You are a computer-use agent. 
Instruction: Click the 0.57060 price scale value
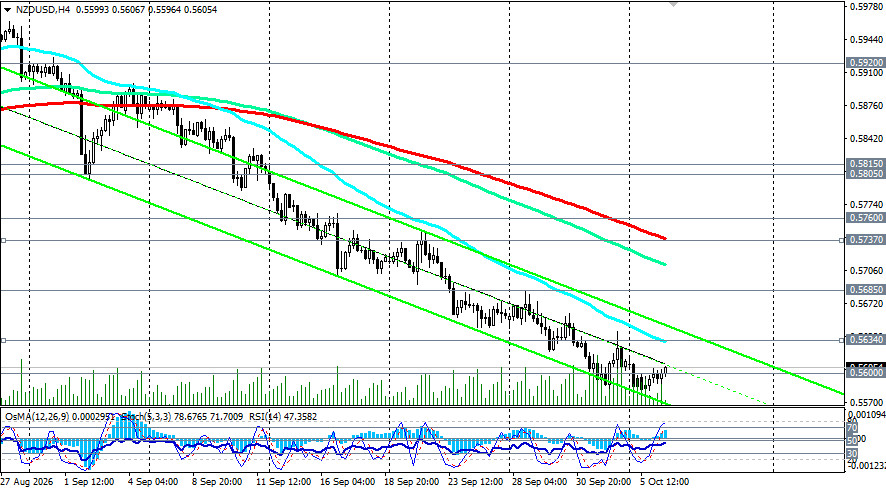866,271
